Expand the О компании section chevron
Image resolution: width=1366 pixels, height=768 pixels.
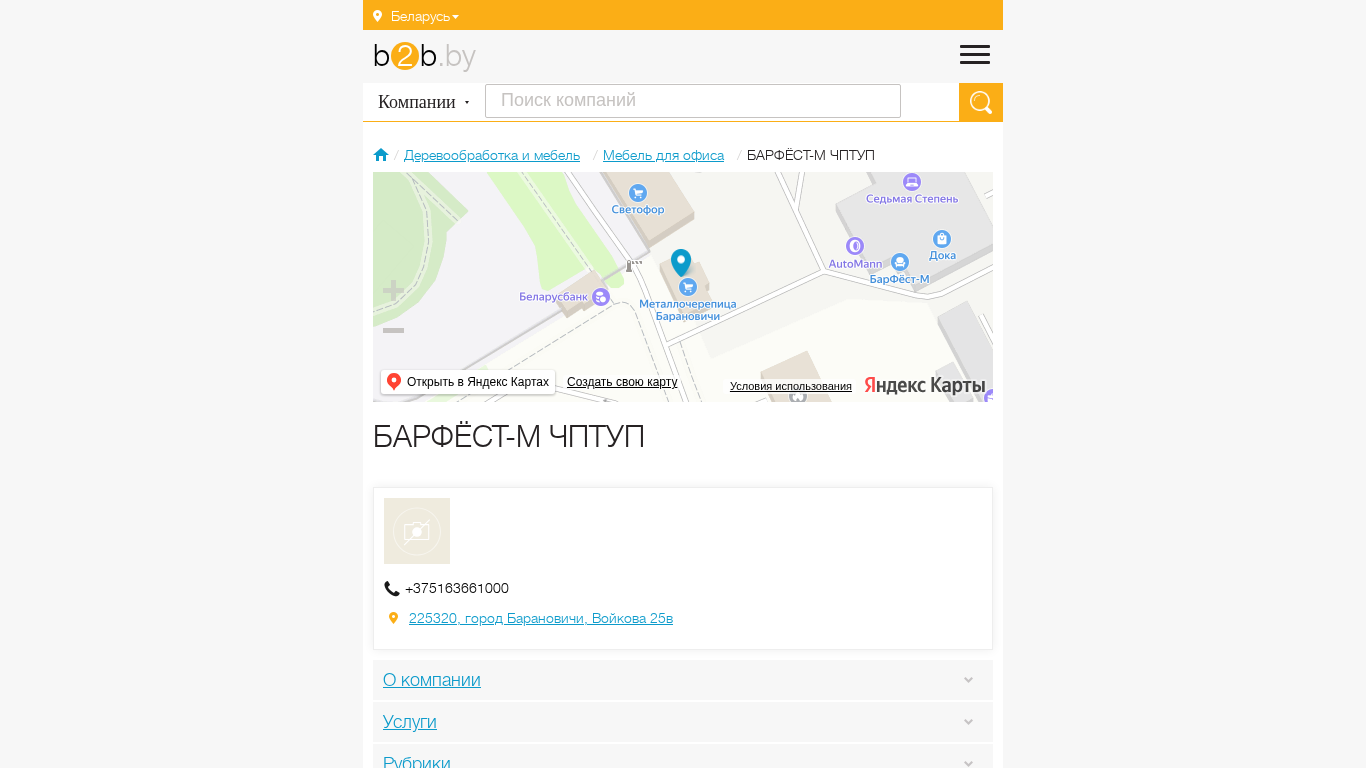pyautogui.click(x=968, y=680)
